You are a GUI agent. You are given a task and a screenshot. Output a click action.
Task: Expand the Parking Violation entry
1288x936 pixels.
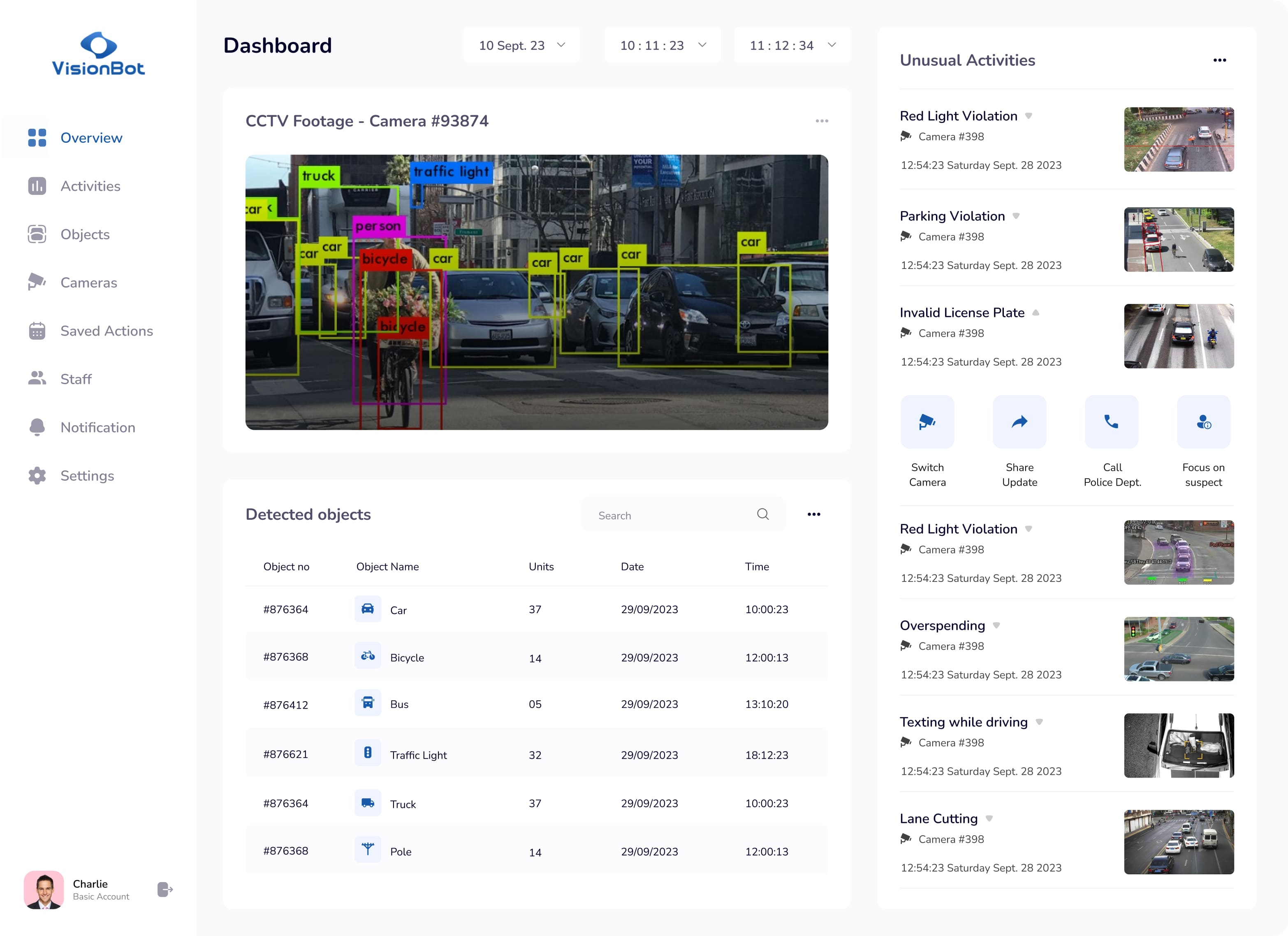coord(1016,216)
